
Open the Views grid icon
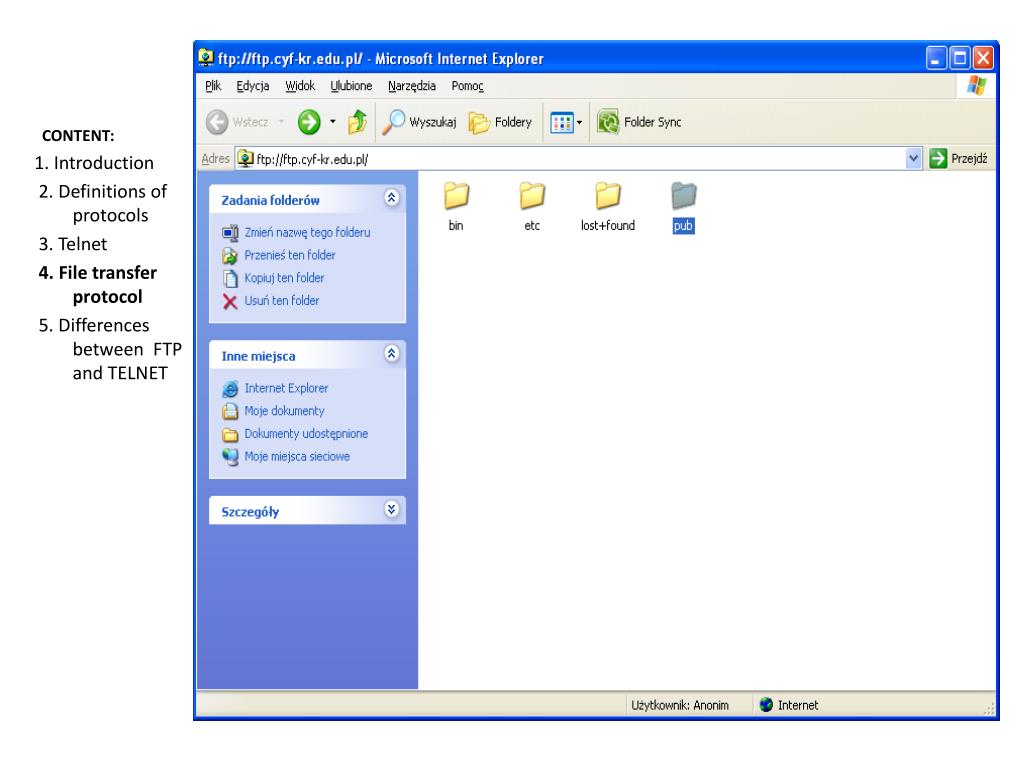(x=561, y=122)
